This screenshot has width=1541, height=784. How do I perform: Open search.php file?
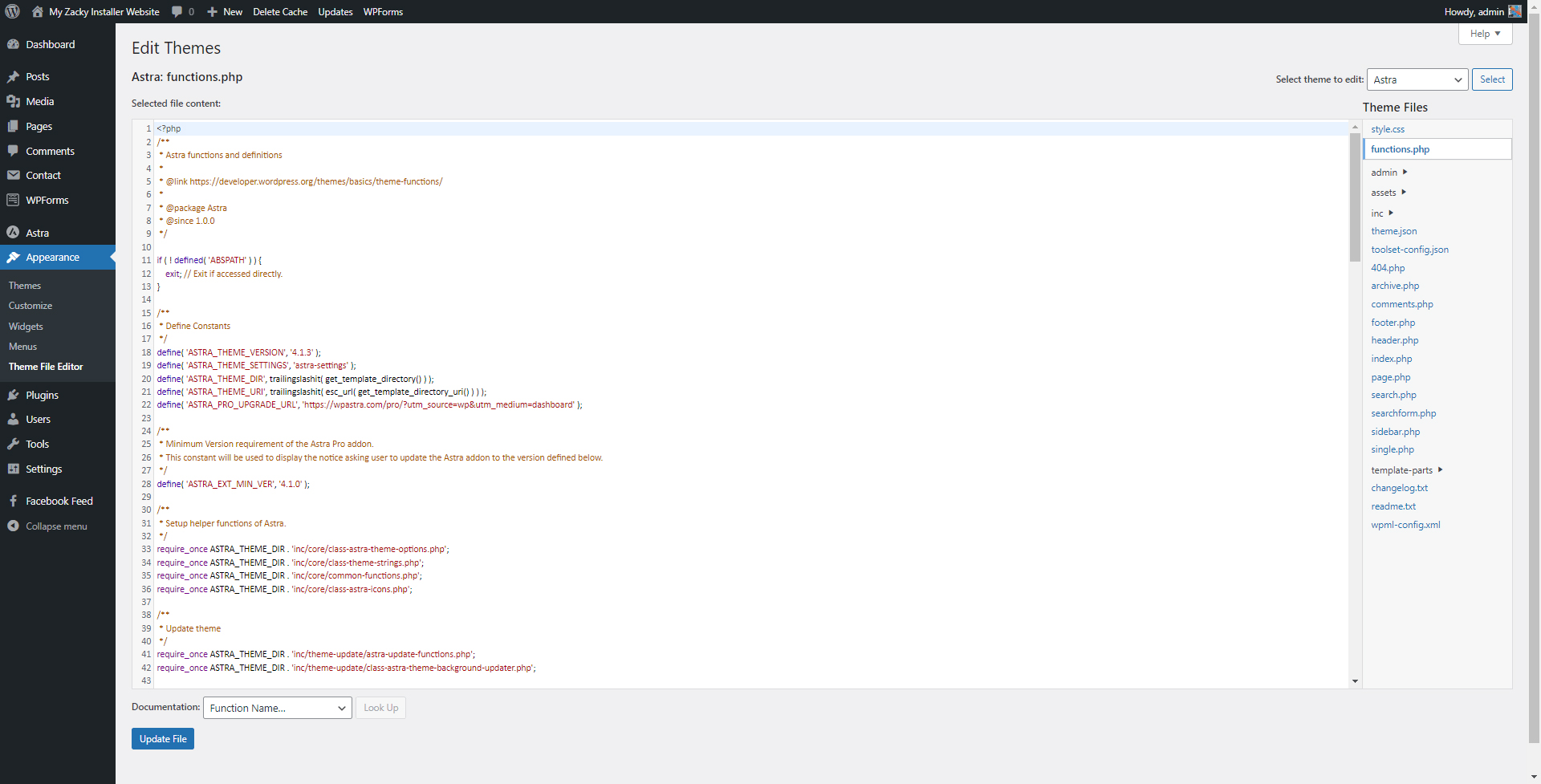click(x=1393, y=395)
